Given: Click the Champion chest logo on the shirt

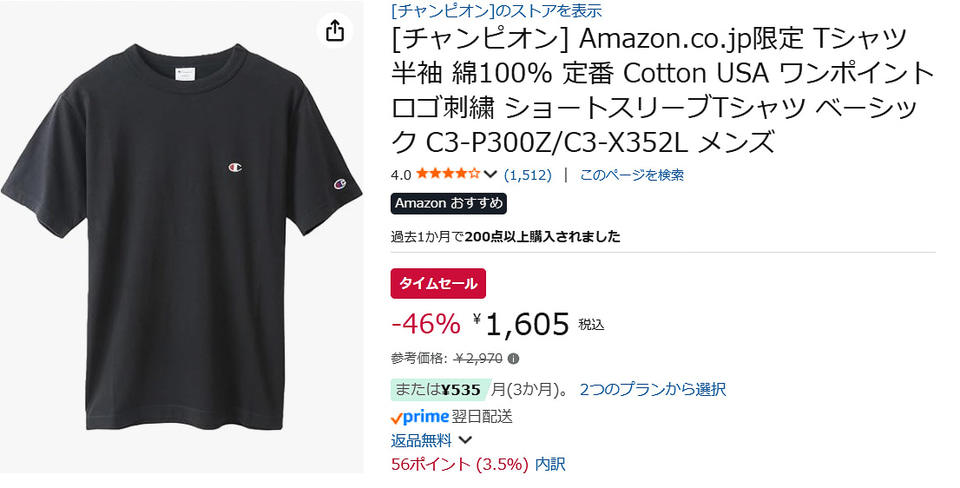Looking at the screenshot, I should click(234, 165).
